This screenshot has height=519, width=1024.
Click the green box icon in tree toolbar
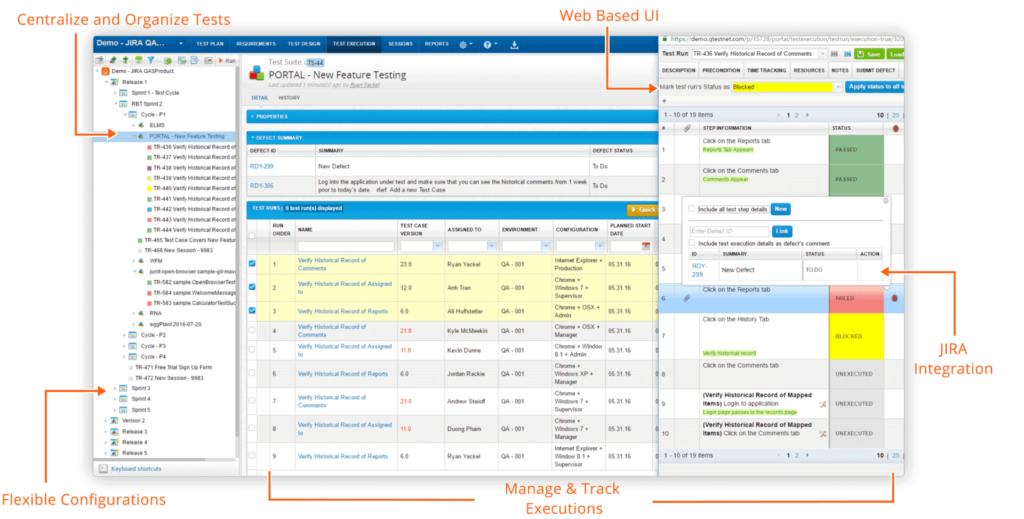pos(167,60)
